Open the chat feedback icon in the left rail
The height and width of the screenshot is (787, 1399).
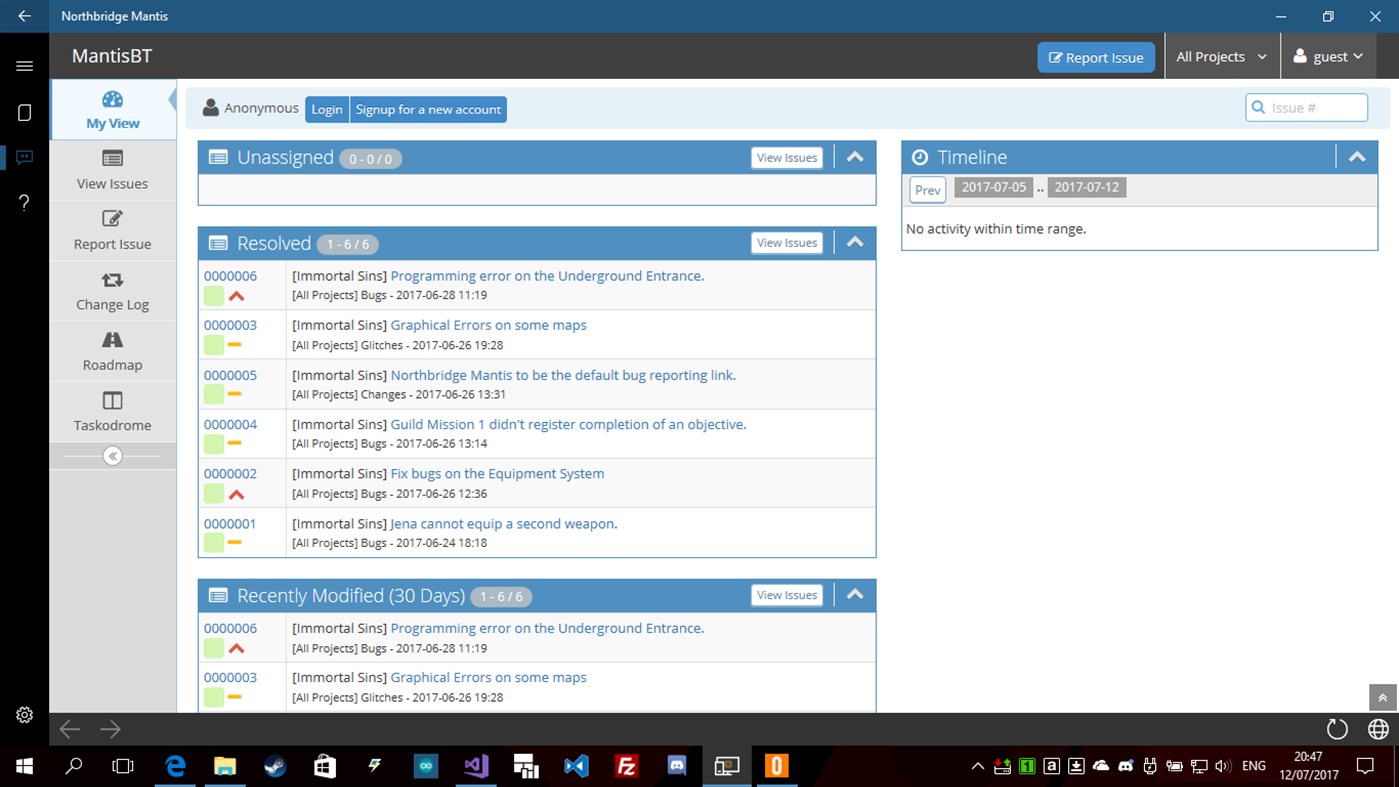24,157
